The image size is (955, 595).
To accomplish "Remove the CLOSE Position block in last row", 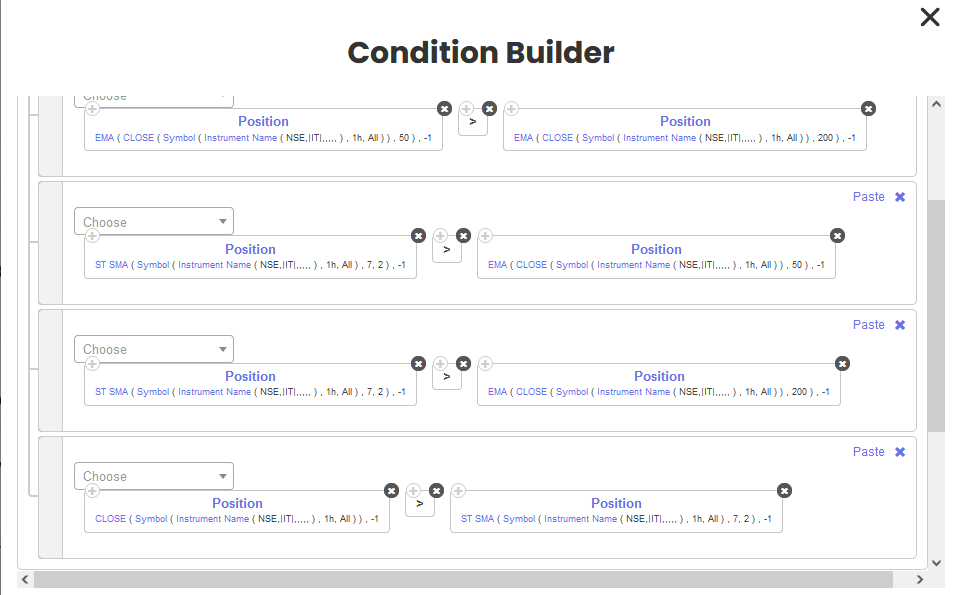I will click(391, 490).
